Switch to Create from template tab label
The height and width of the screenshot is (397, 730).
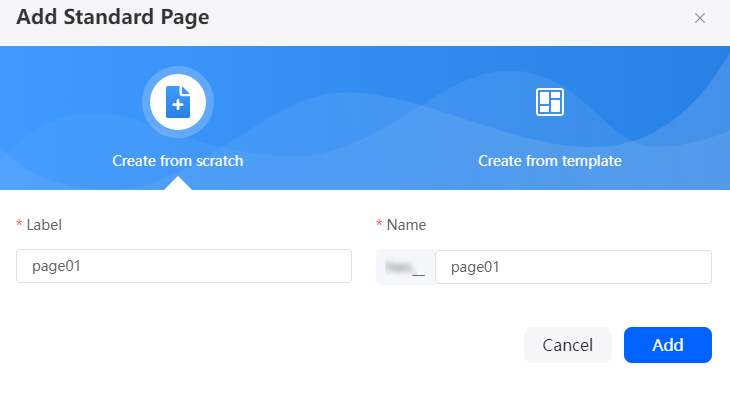550,161
